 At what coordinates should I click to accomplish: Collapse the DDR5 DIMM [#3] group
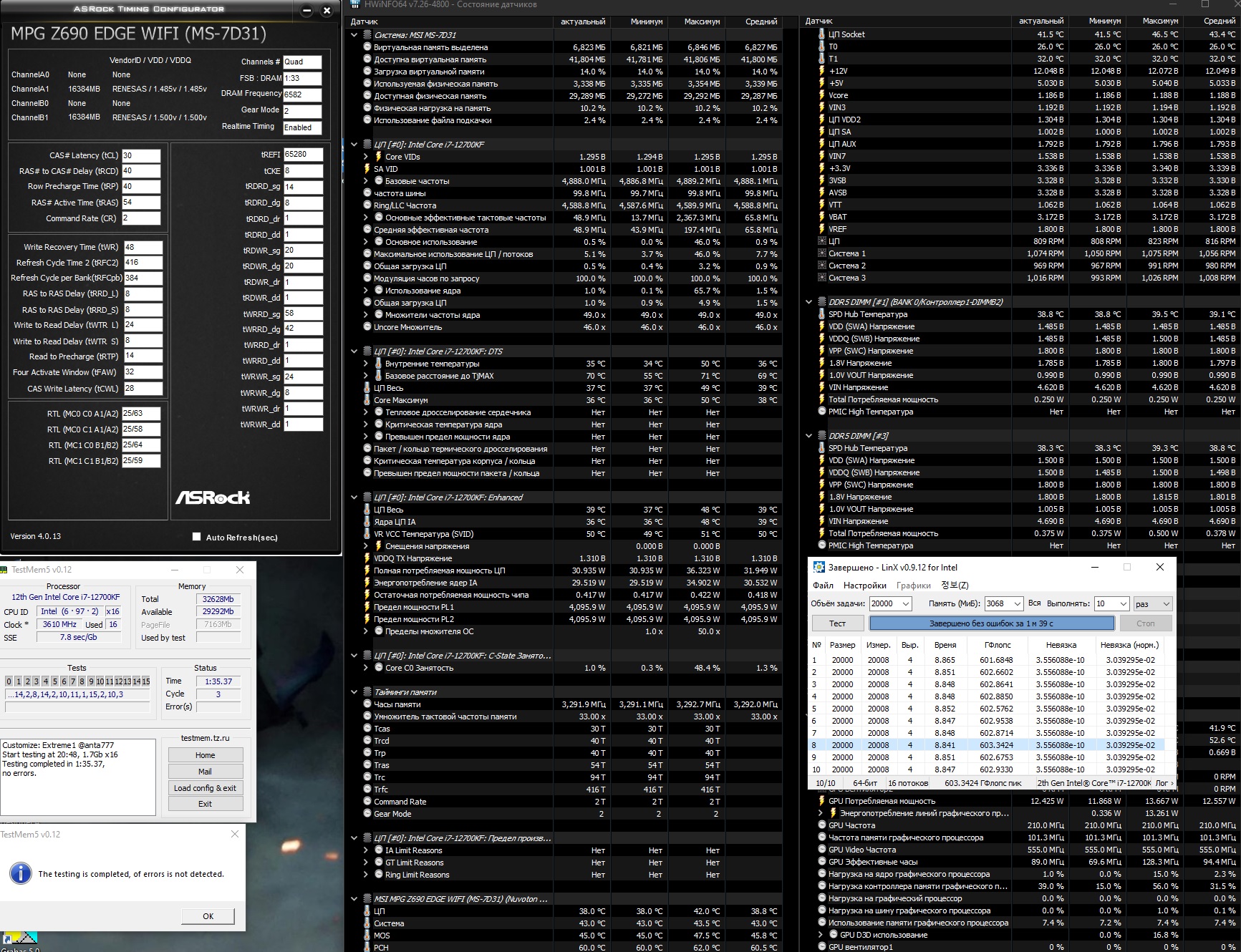coord(808,436)
